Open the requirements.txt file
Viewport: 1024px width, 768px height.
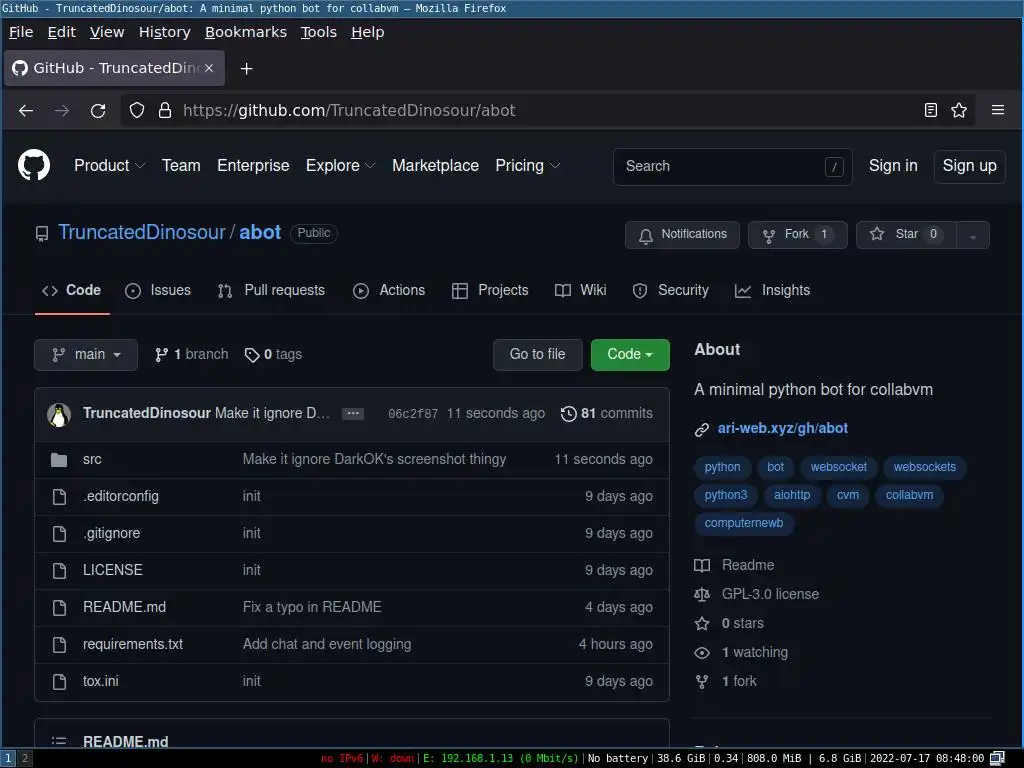click(x=133, y=645)
